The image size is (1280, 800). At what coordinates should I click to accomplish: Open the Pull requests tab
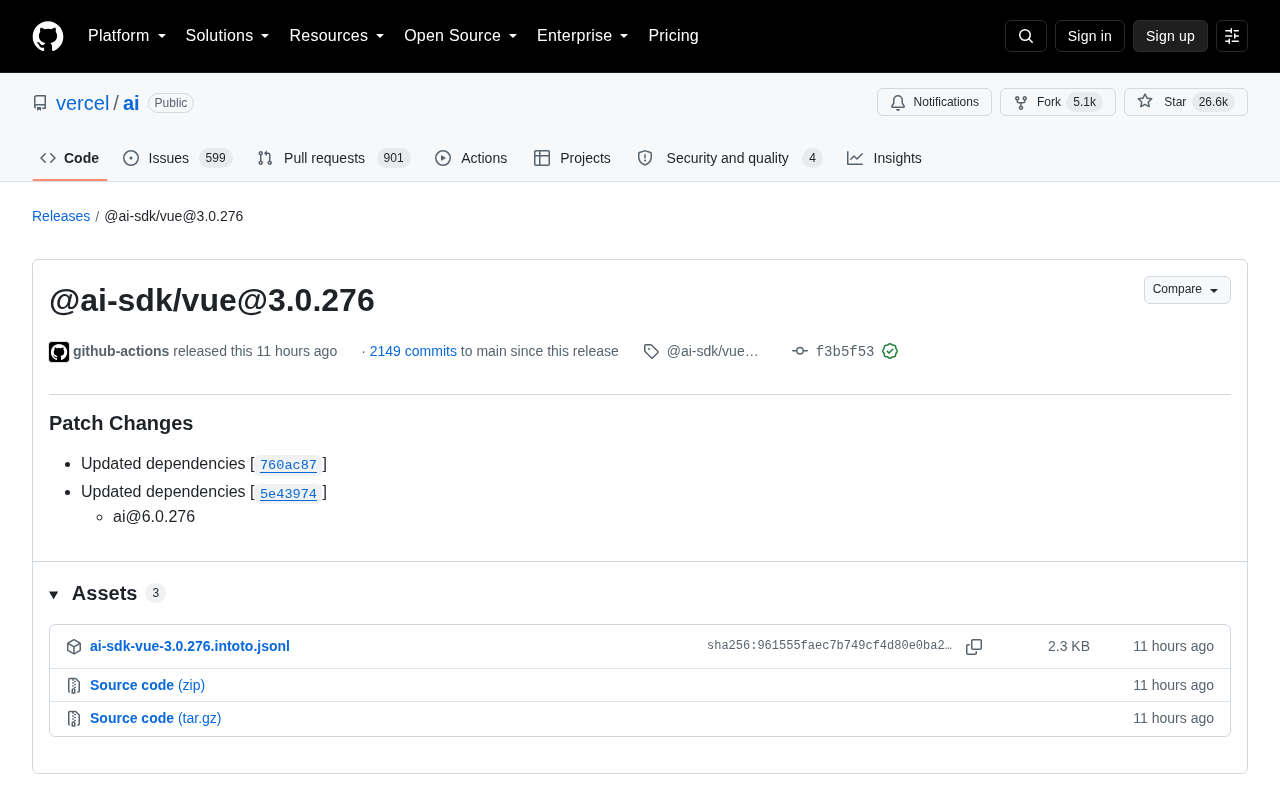click(334, 158)
